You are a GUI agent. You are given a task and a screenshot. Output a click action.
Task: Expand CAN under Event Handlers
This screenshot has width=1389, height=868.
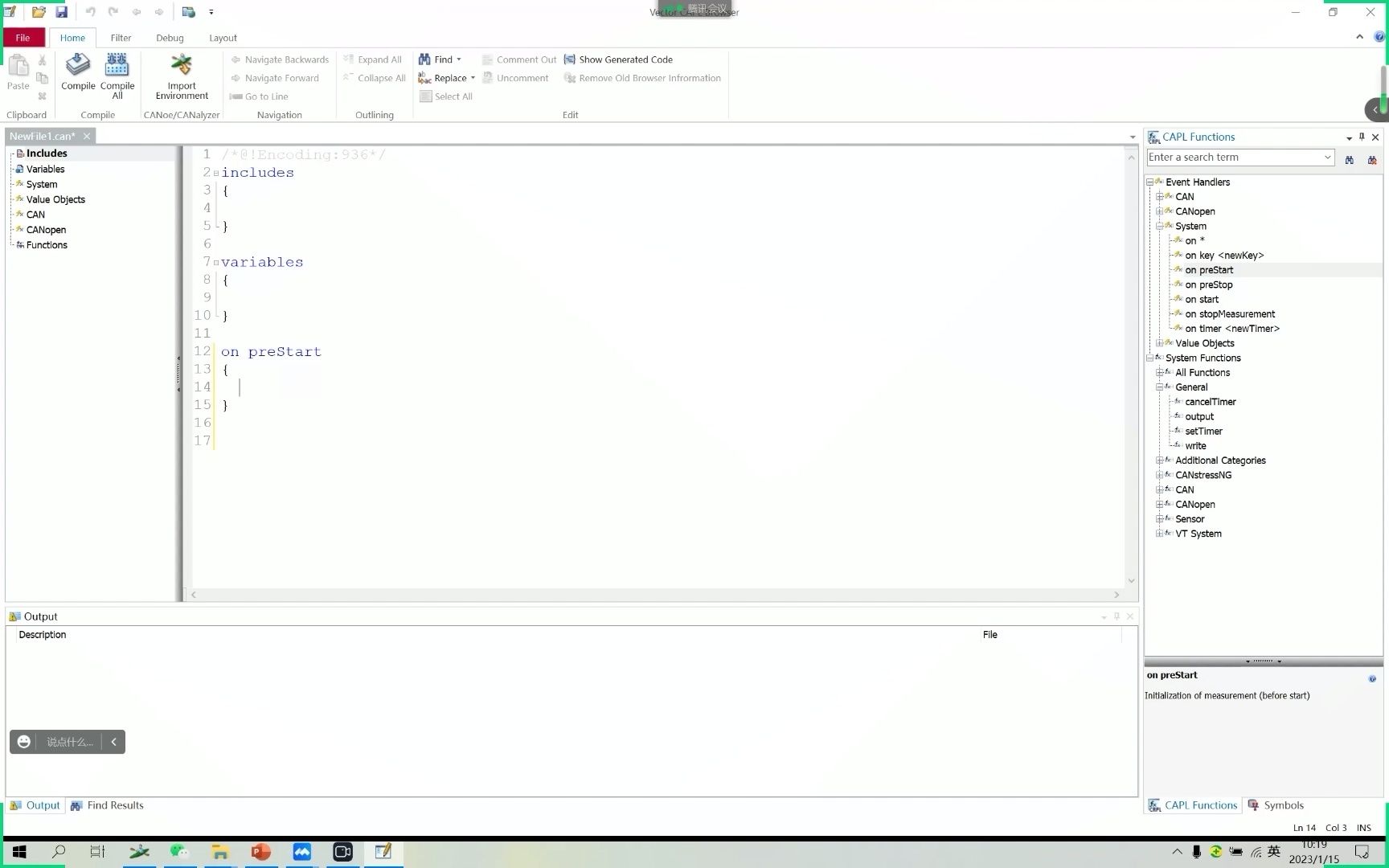tap(1159, 197)
